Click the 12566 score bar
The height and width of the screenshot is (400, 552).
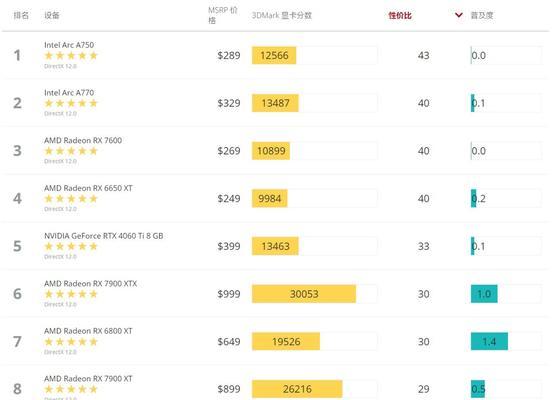(274, 55)
